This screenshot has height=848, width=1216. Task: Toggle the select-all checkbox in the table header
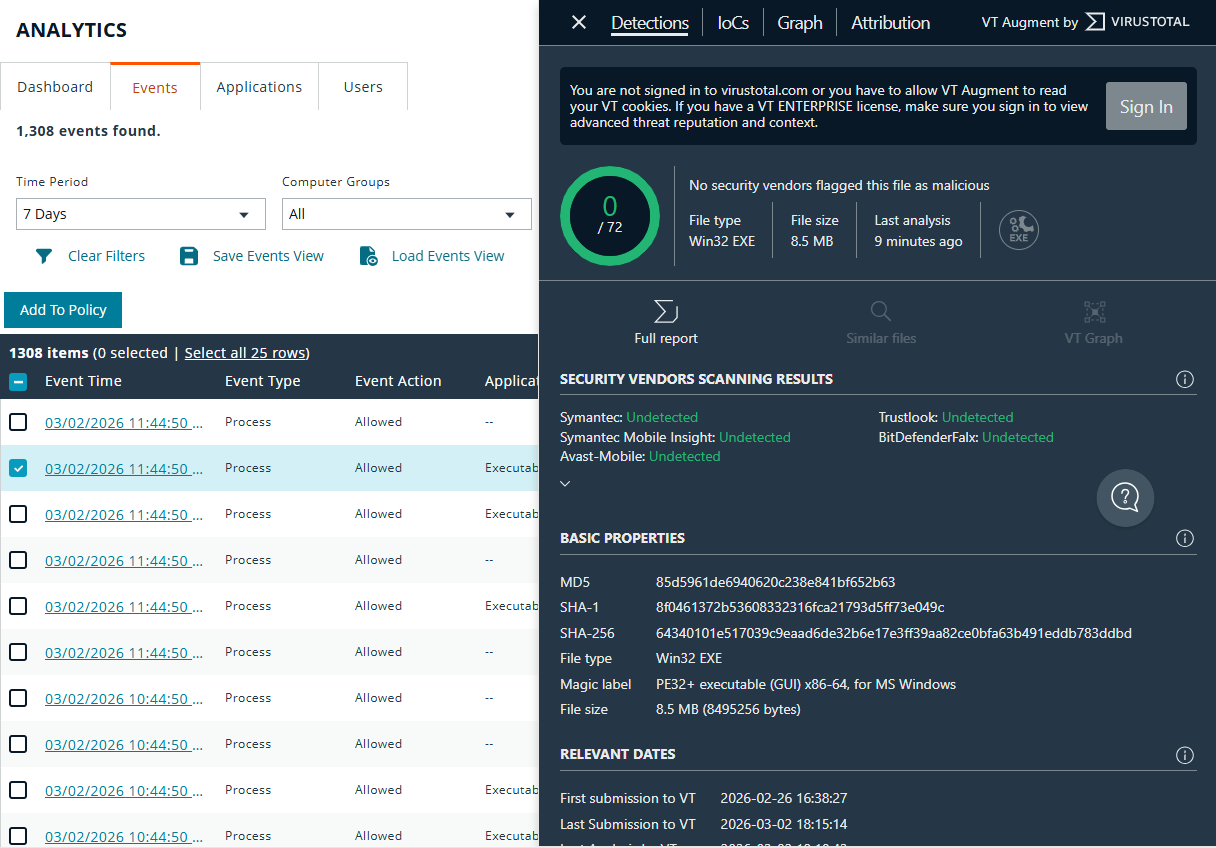pyautogui.click(x=17, y=381)
